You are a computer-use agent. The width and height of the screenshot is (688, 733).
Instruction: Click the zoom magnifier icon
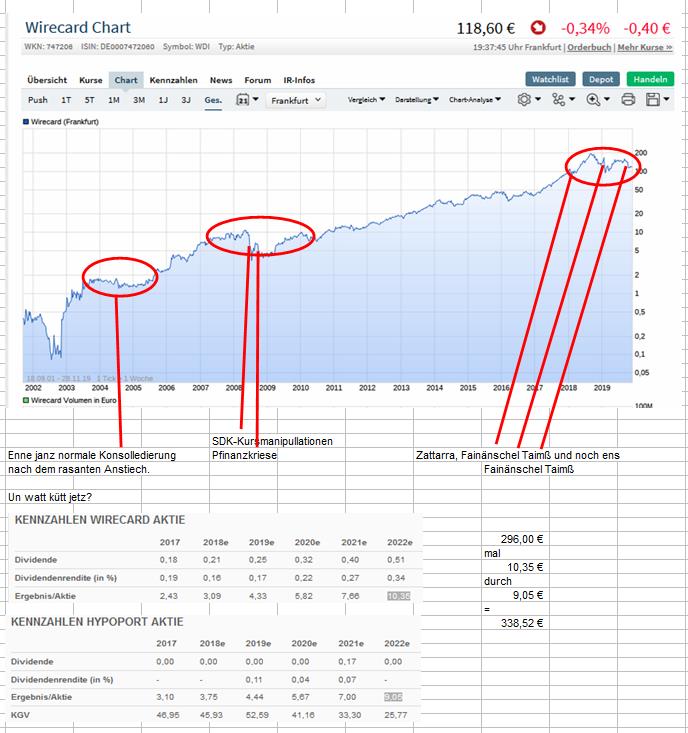(593, 100)
